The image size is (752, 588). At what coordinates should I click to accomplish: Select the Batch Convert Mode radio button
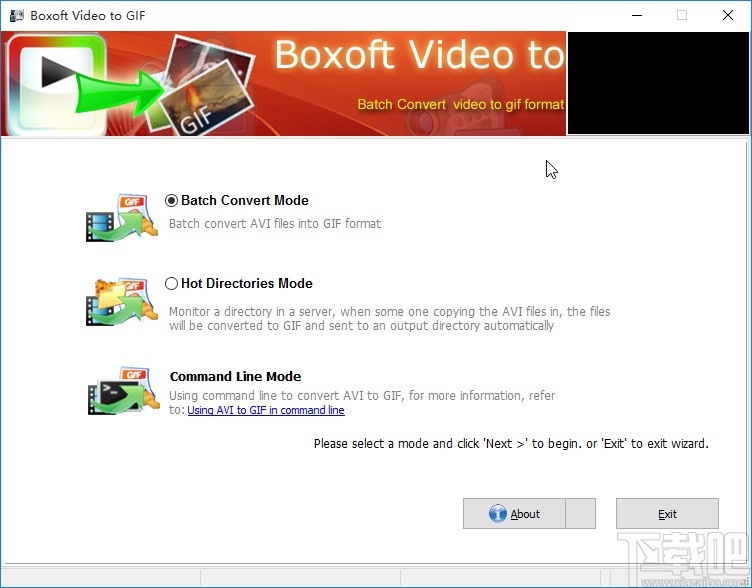(171, 200)
